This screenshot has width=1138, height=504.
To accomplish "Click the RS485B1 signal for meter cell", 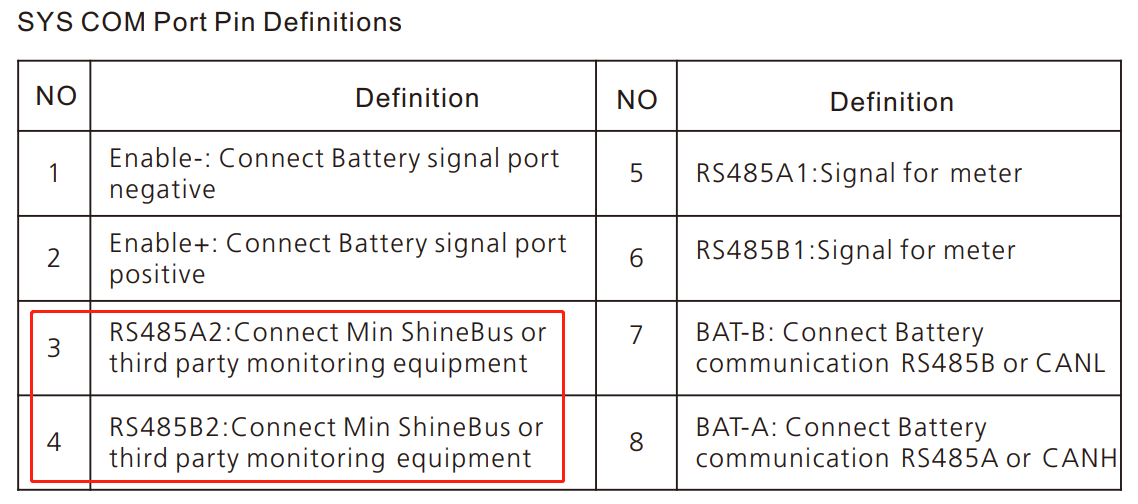I will [x=856, y=251].
